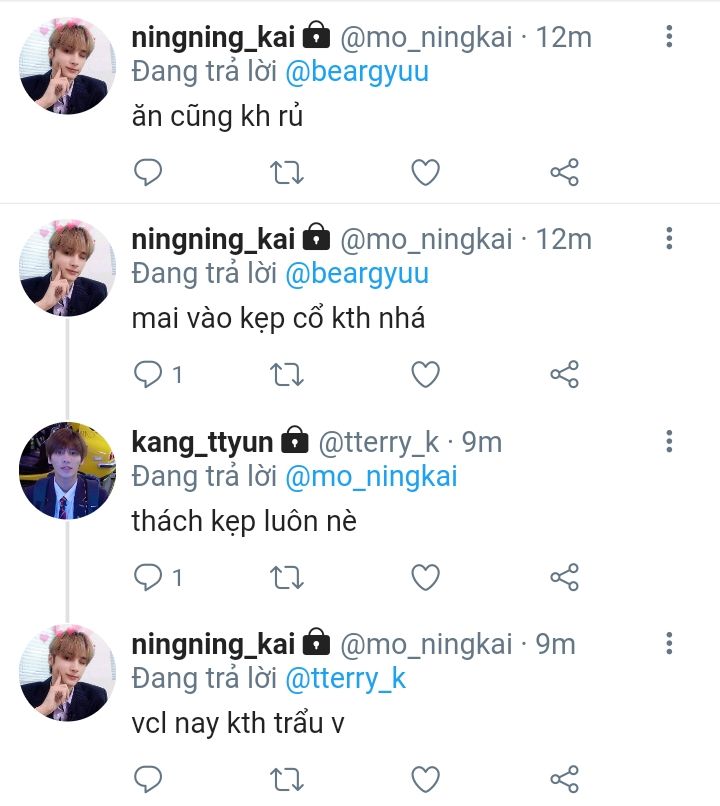Open kang_ttyun's profile picture
The height and width of the screenshot is (806, 720).
(x=68, y=470)
